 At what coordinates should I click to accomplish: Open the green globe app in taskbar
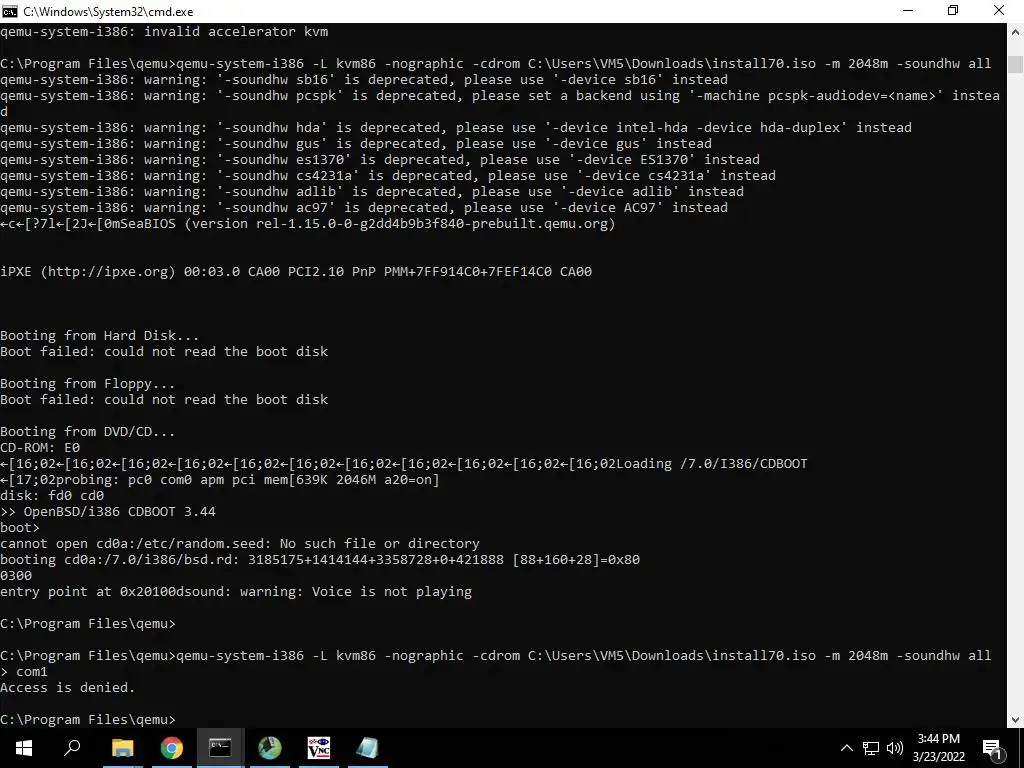point(269,748)
